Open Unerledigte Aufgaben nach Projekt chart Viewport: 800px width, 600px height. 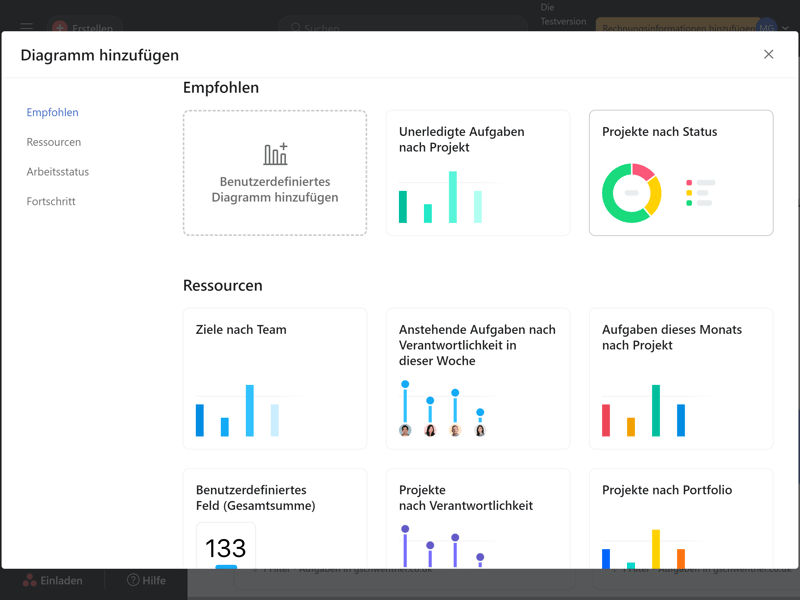478,173
